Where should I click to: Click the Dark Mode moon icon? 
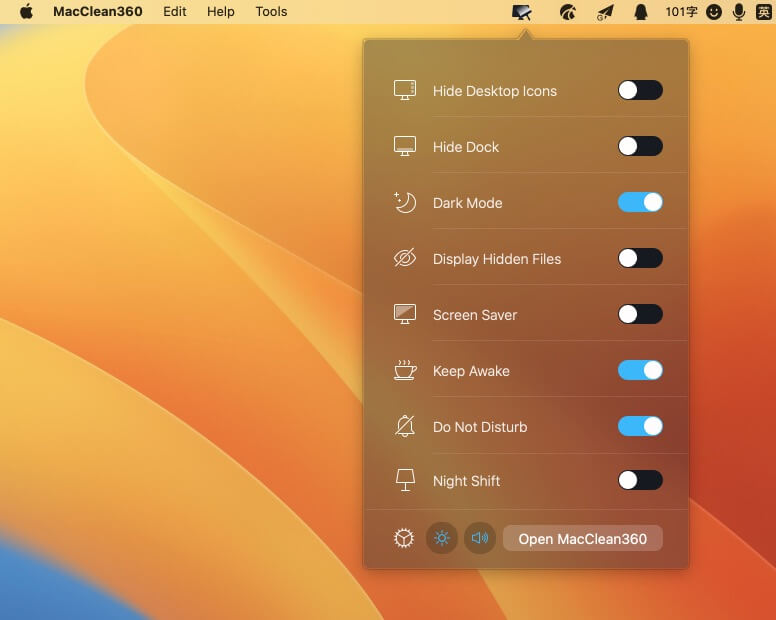point(405,202)
